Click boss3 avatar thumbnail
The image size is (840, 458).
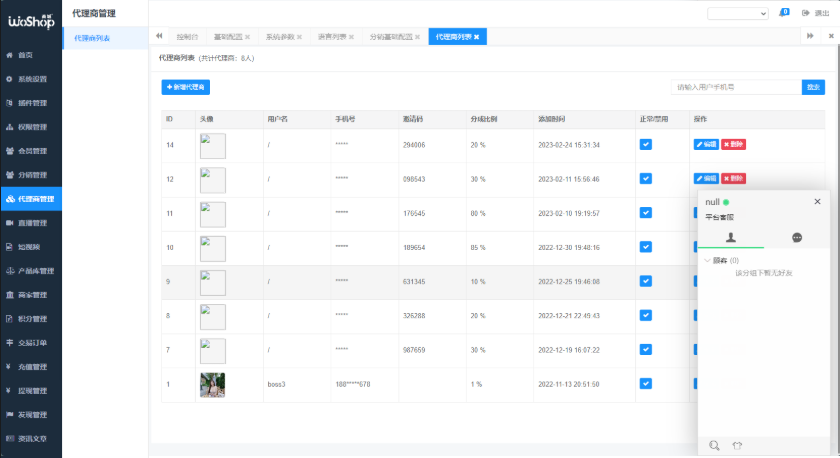213,385
